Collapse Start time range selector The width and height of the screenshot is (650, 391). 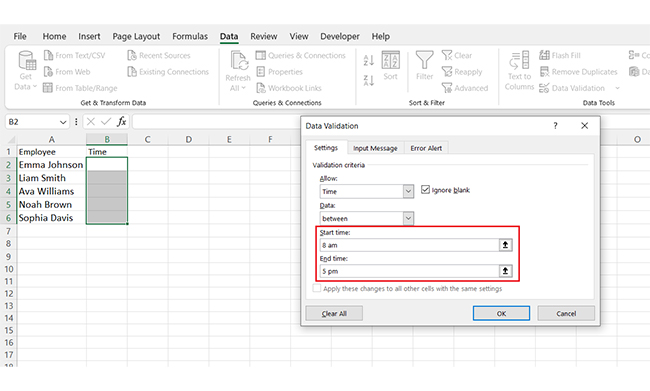[x=505, y=245]
